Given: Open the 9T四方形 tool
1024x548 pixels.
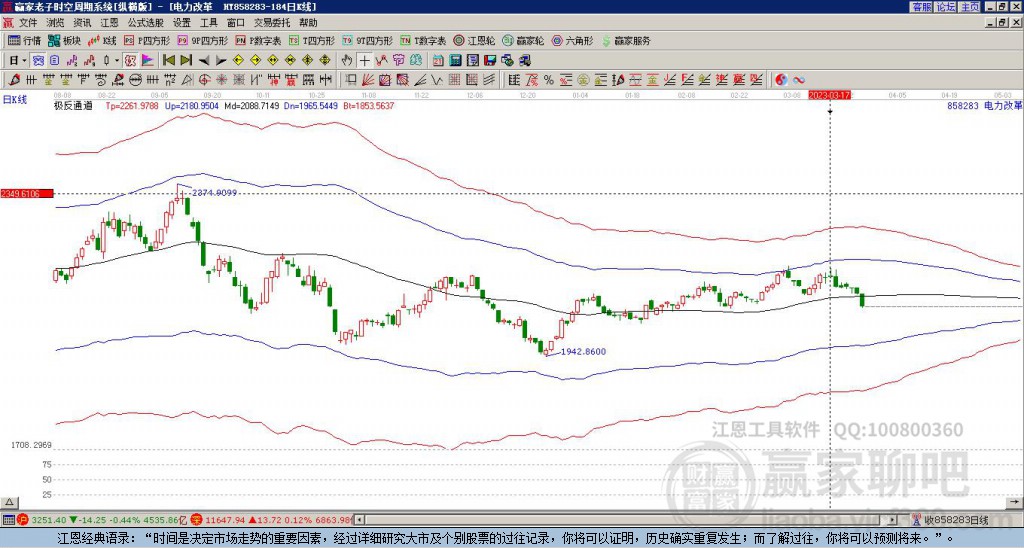Looking at the screenshot, I should click(x=368, y=40).
